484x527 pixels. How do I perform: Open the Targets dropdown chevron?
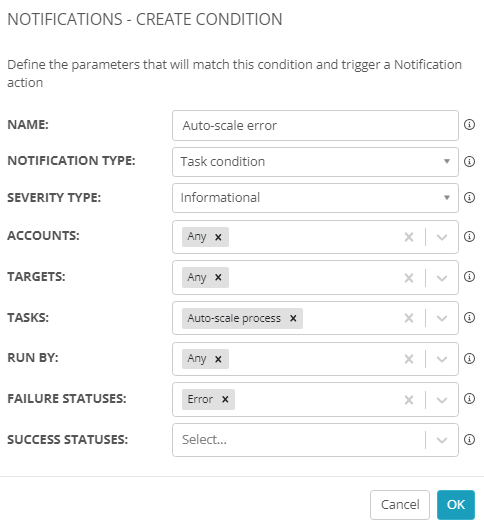pos(442,278)
